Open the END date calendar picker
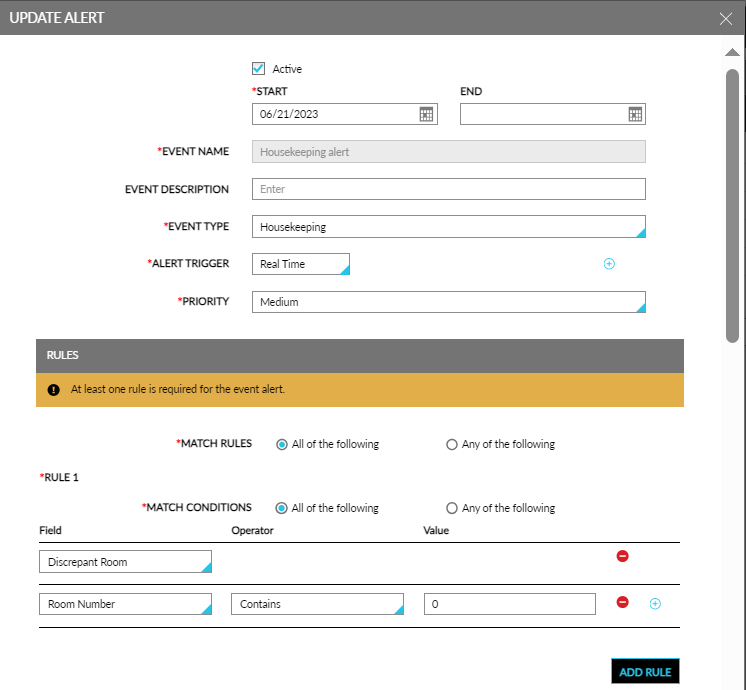746x690 pixels. coord(635,114)
